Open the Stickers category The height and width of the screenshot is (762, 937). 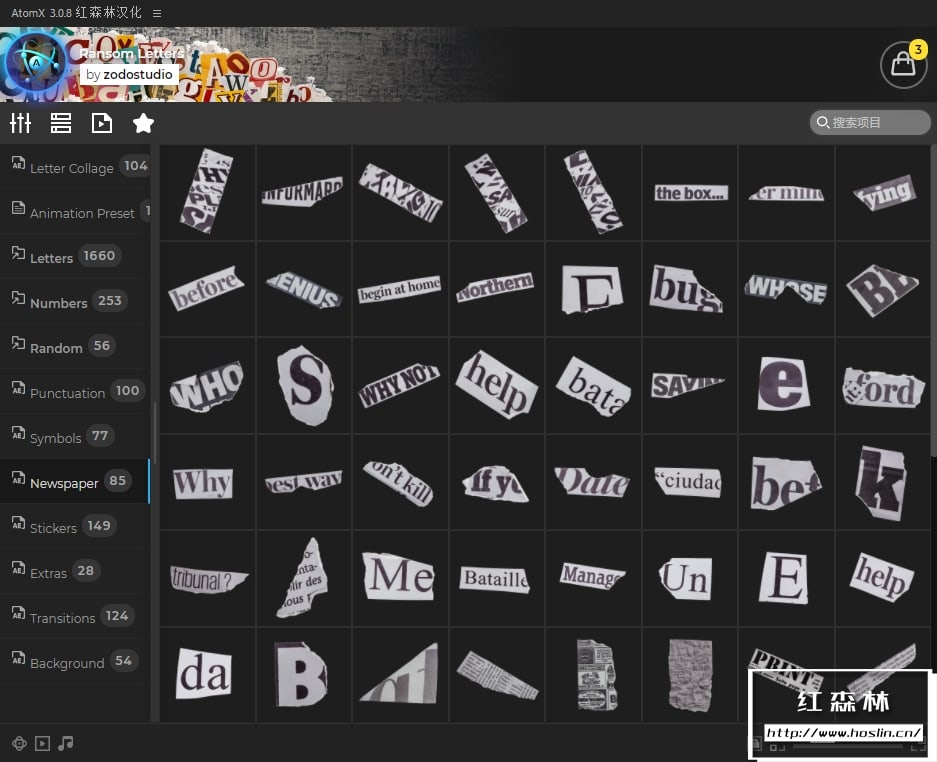pos(75,527)
